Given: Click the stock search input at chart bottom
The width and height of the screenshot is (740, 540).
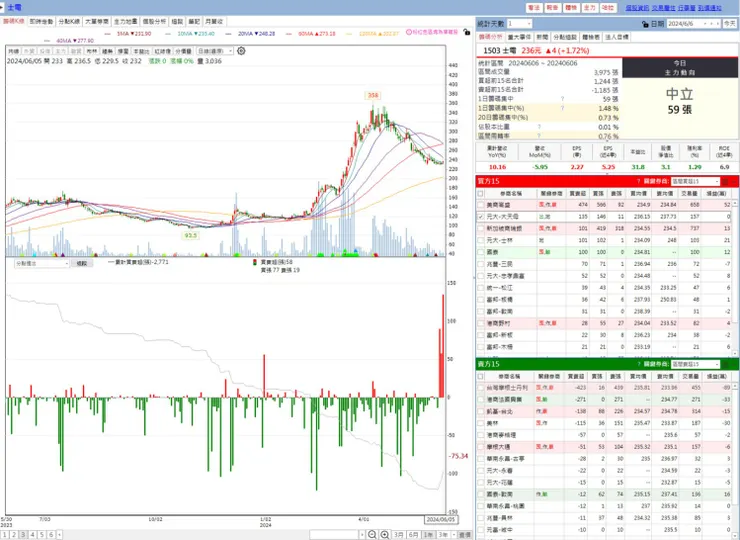Looking at the screenshot, I should pos(334,535).
